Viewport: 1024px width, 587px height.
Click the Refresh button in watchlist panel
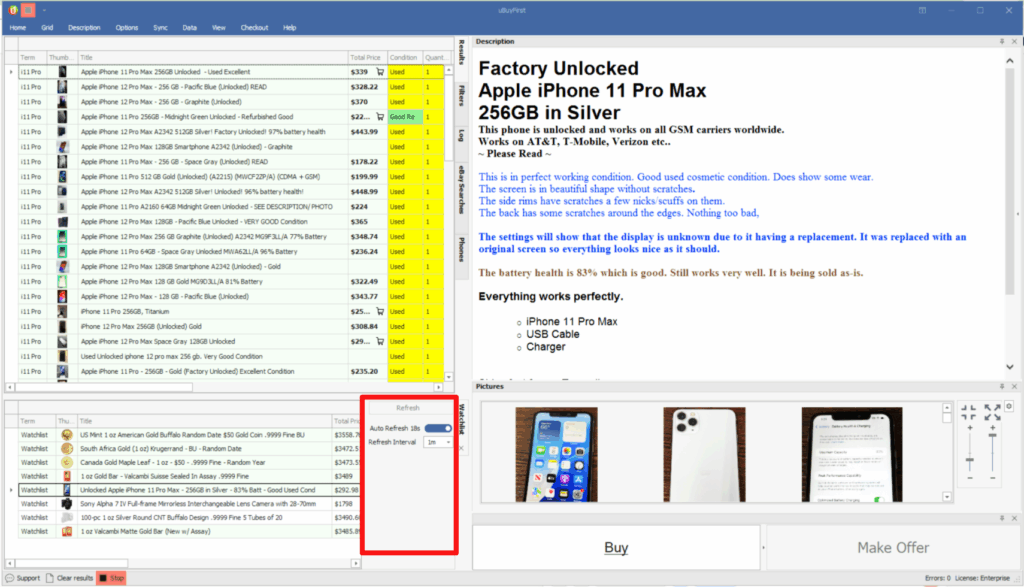(x=408, y=408)
